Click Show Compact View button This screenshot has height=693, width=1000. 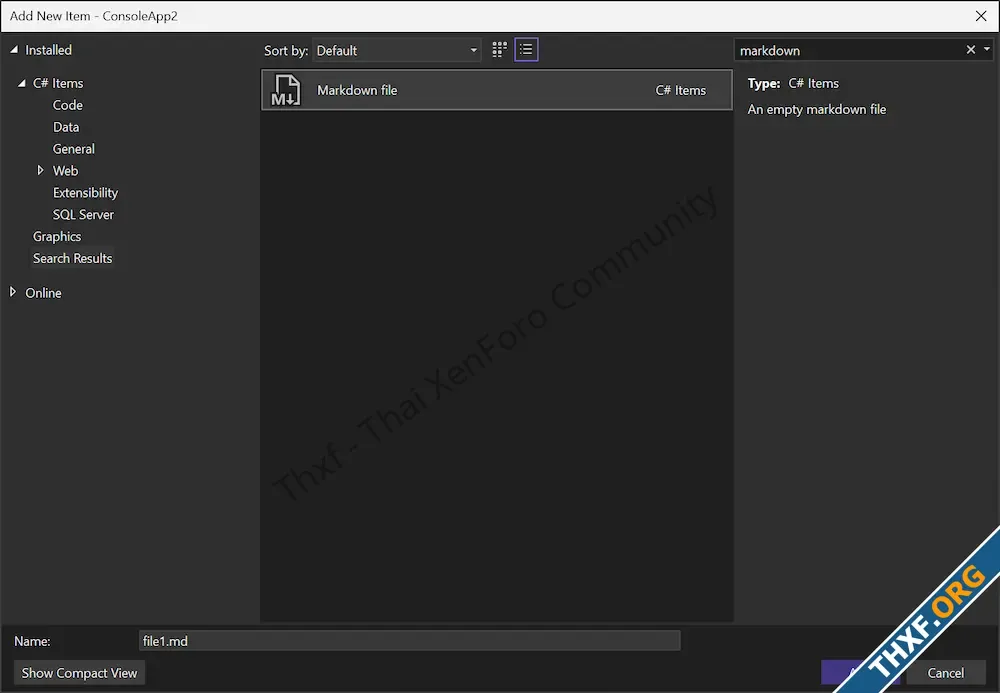tap(79, 673)
